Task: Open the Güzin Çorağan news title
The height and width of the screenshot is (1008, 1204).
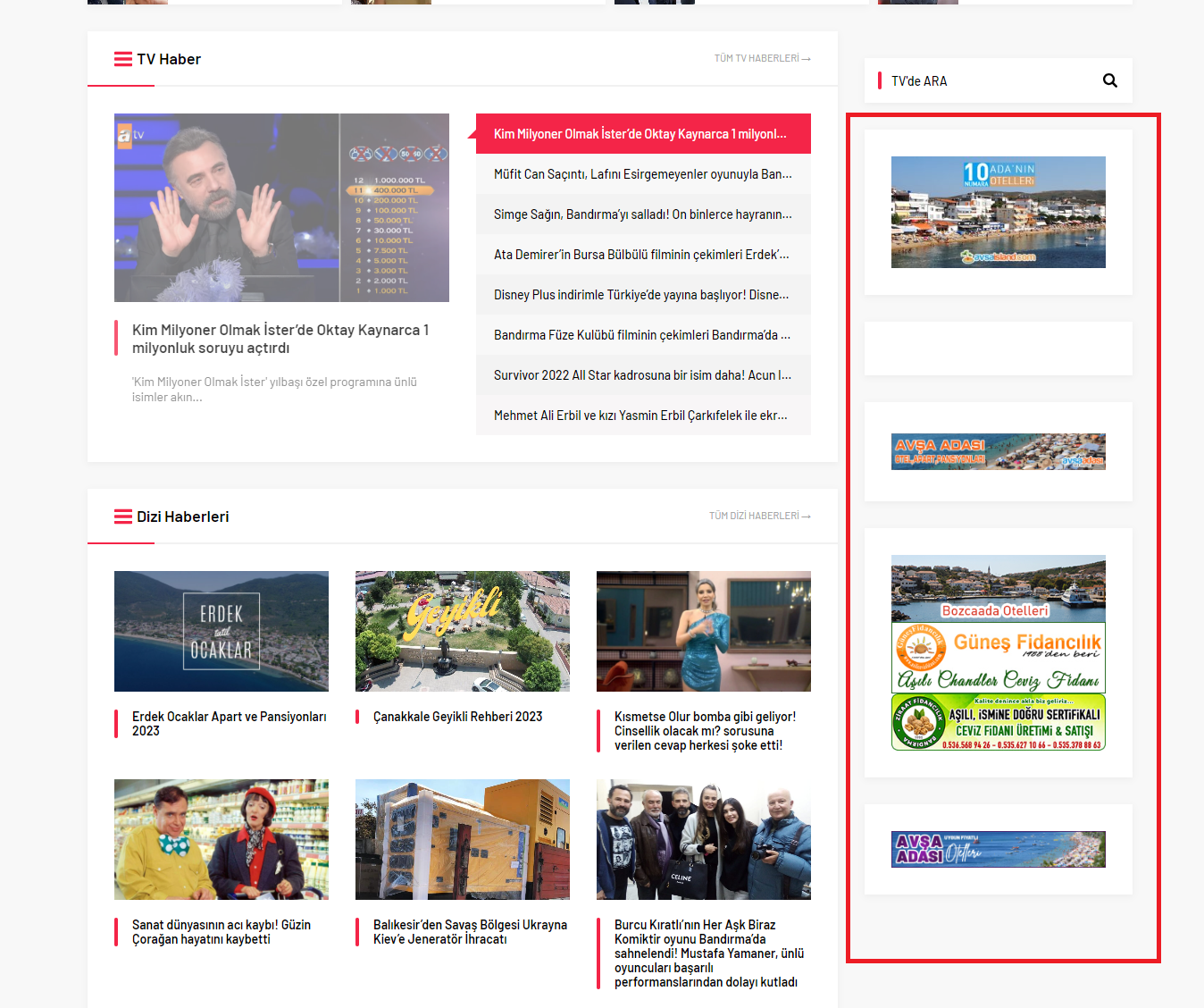Action: point(221,932)
